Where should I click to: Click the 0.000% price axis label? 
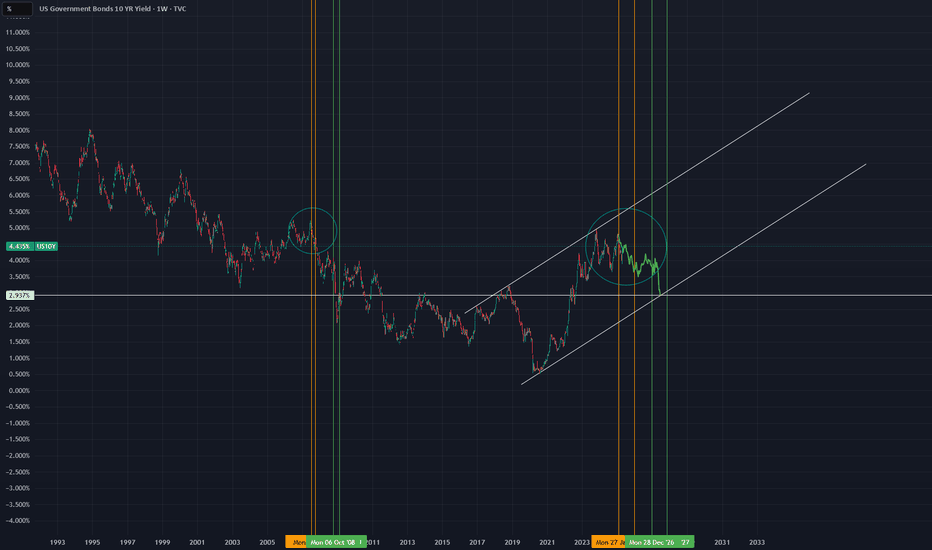tap(18, 391)
